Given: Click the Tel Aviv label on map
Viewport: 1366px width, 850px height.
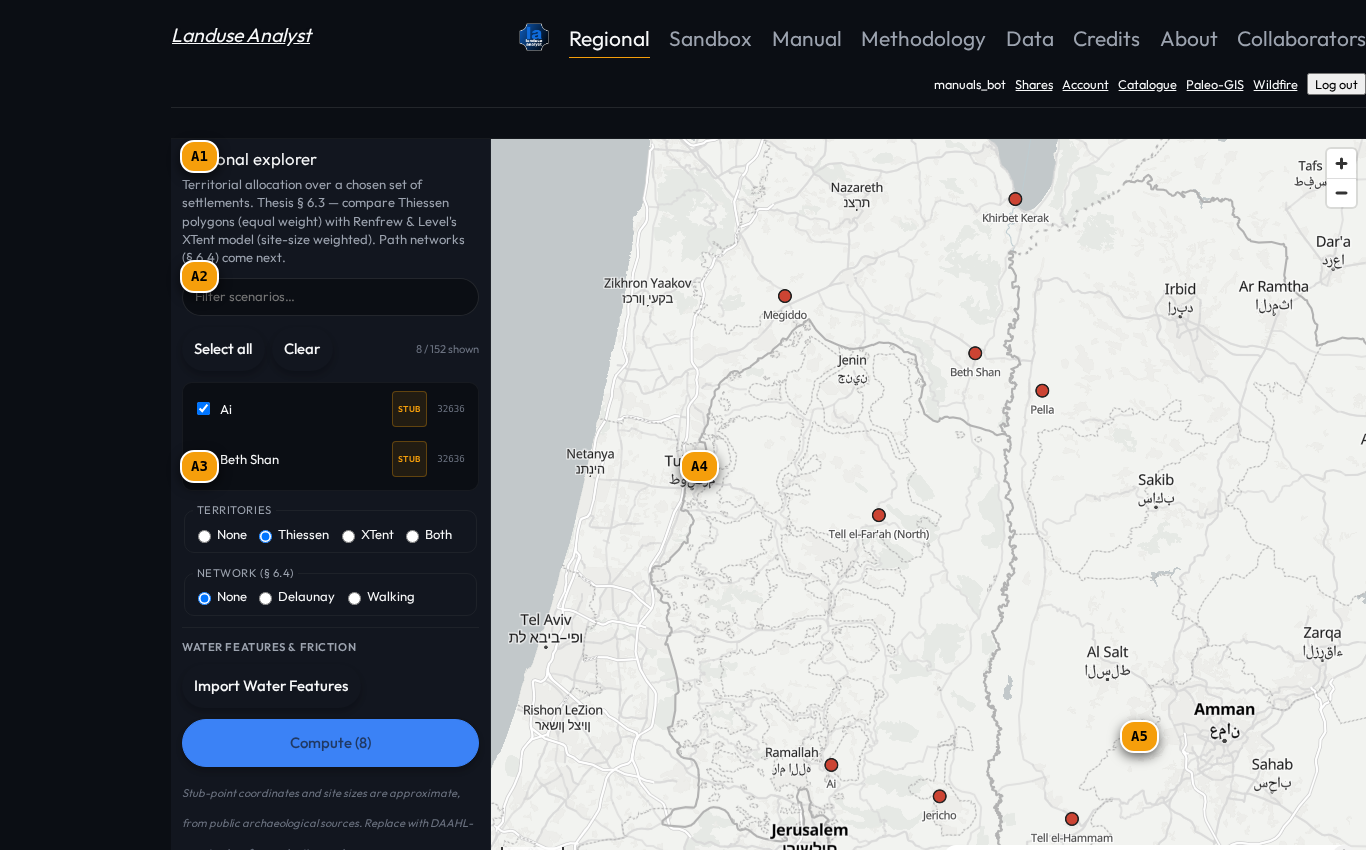Looking at the screenshot, I should coord(546,619).
